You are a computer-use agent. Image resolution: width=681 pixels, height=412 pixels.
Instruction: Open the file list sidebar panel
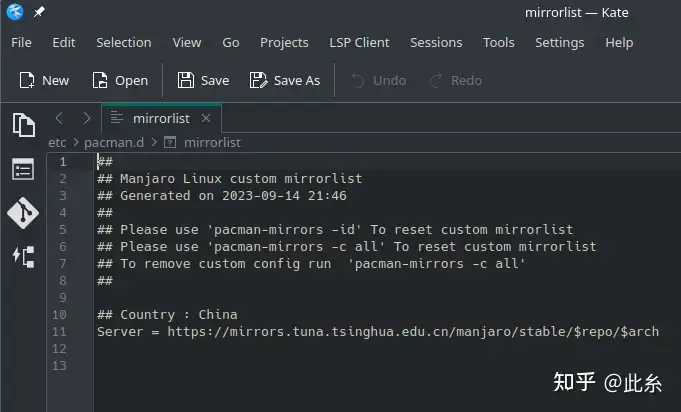click(x=23, y=169)
